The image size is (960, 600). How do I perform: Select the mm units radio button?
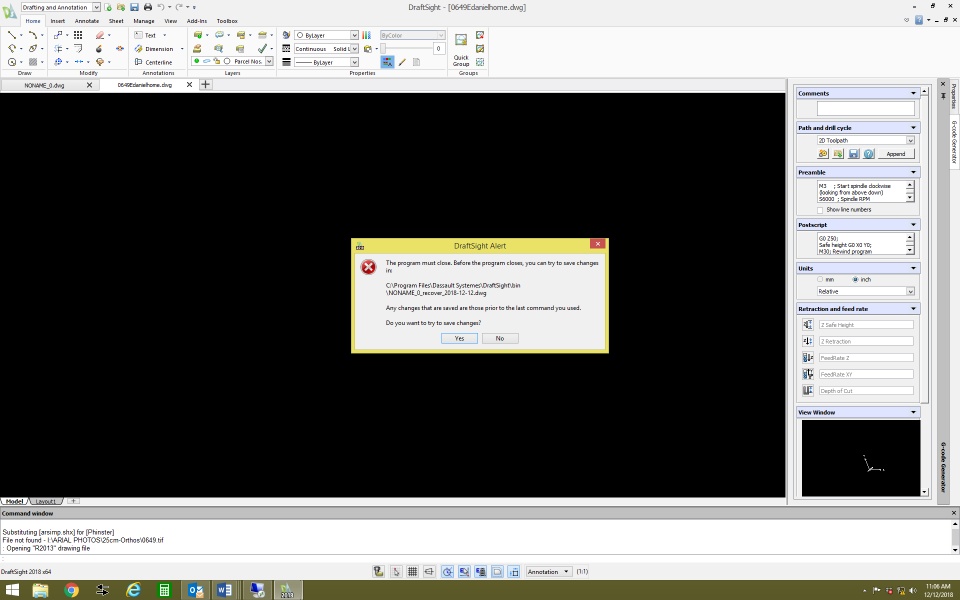pos(820,279)
